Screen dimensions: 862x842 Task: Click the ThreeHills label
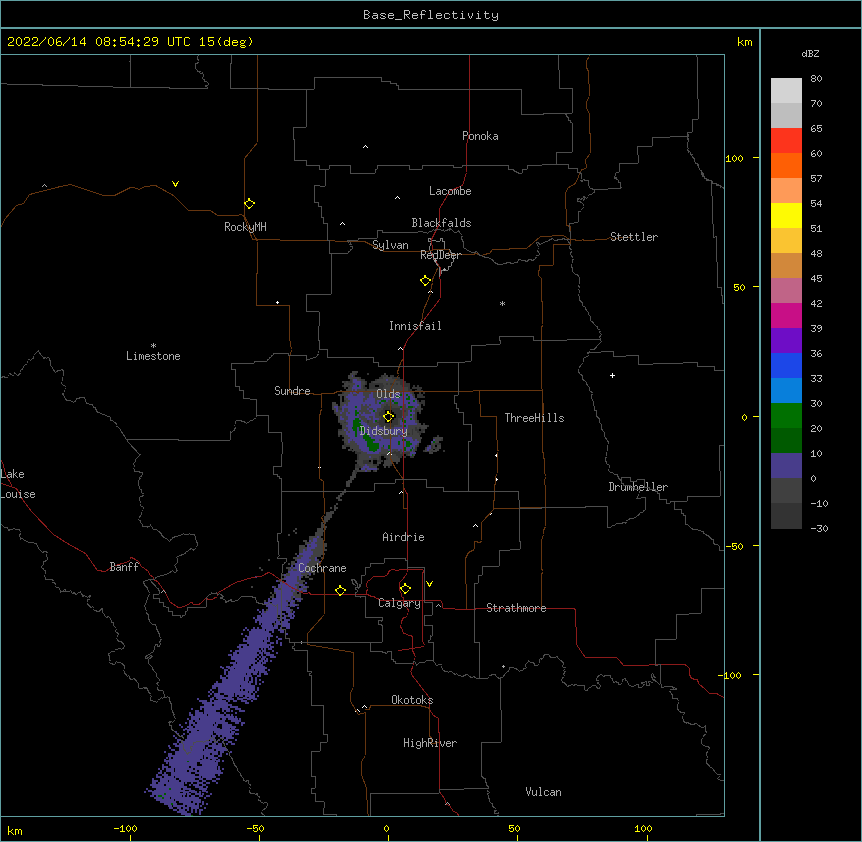(534, 418)
